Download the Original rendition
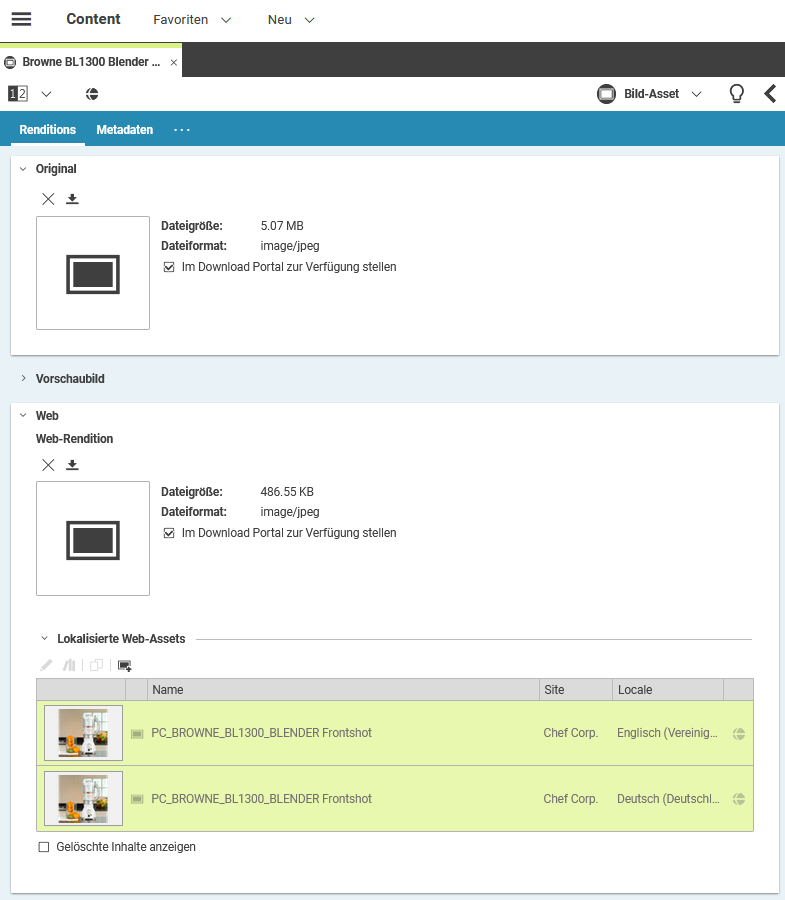Screen dimensions: 785x900 coord(72,199)
